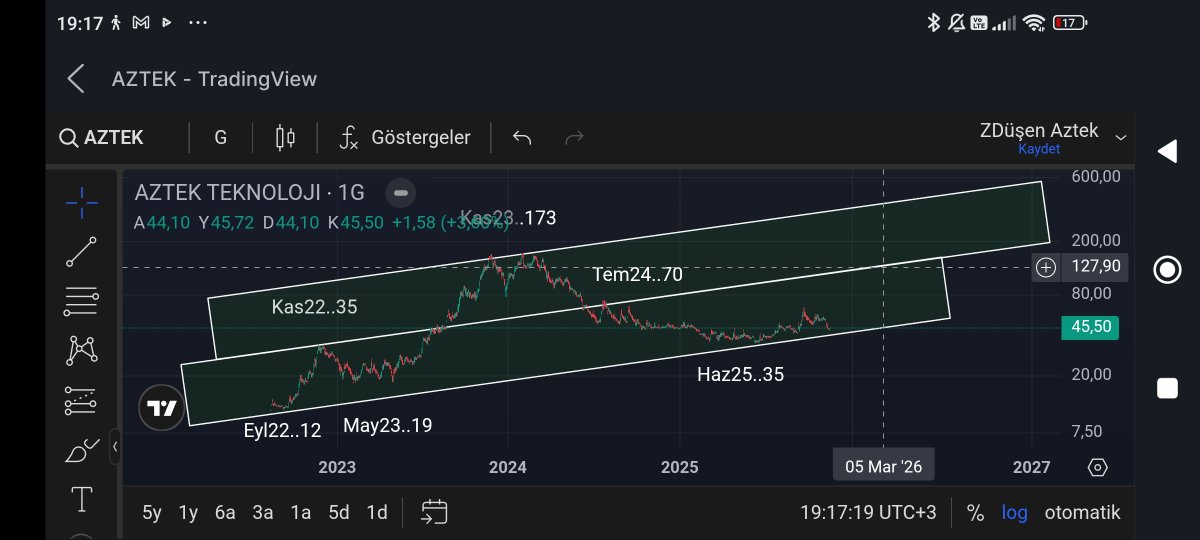Screen dimensions: 1200x540
Task: Click the 45,50 current price label
Action: (1091, 327)
